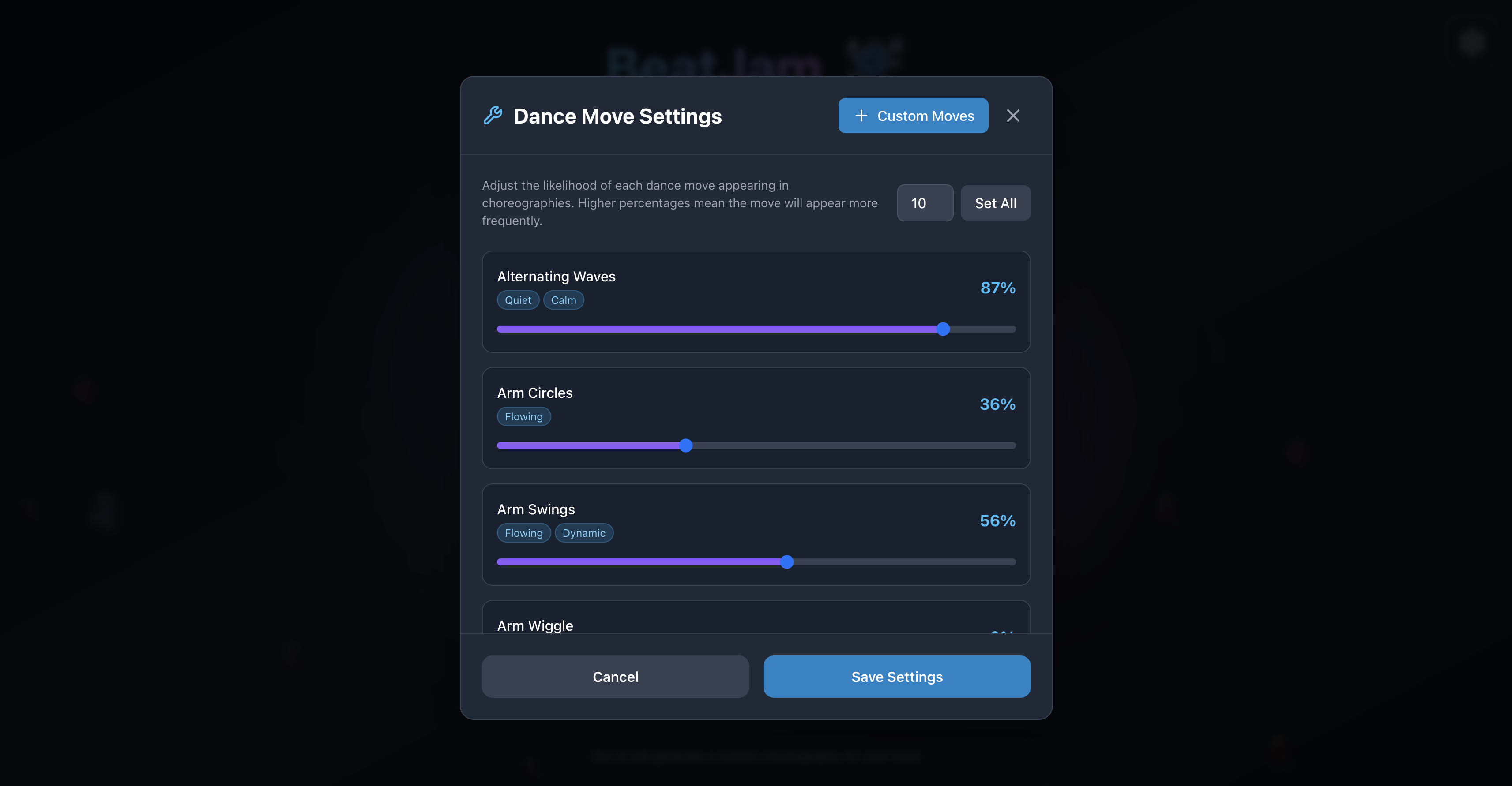This screenshot has width=1512, height=786.
Task: Click the Flowing tag under Arm Swings
Action: point(523,533)
